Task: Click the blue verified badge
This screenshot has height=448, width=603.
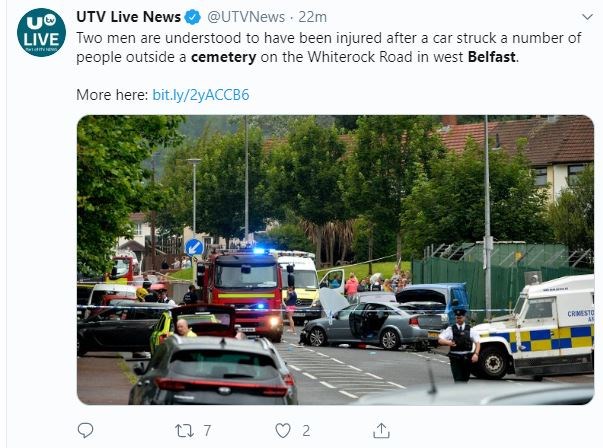Action: tap(193, 17)
